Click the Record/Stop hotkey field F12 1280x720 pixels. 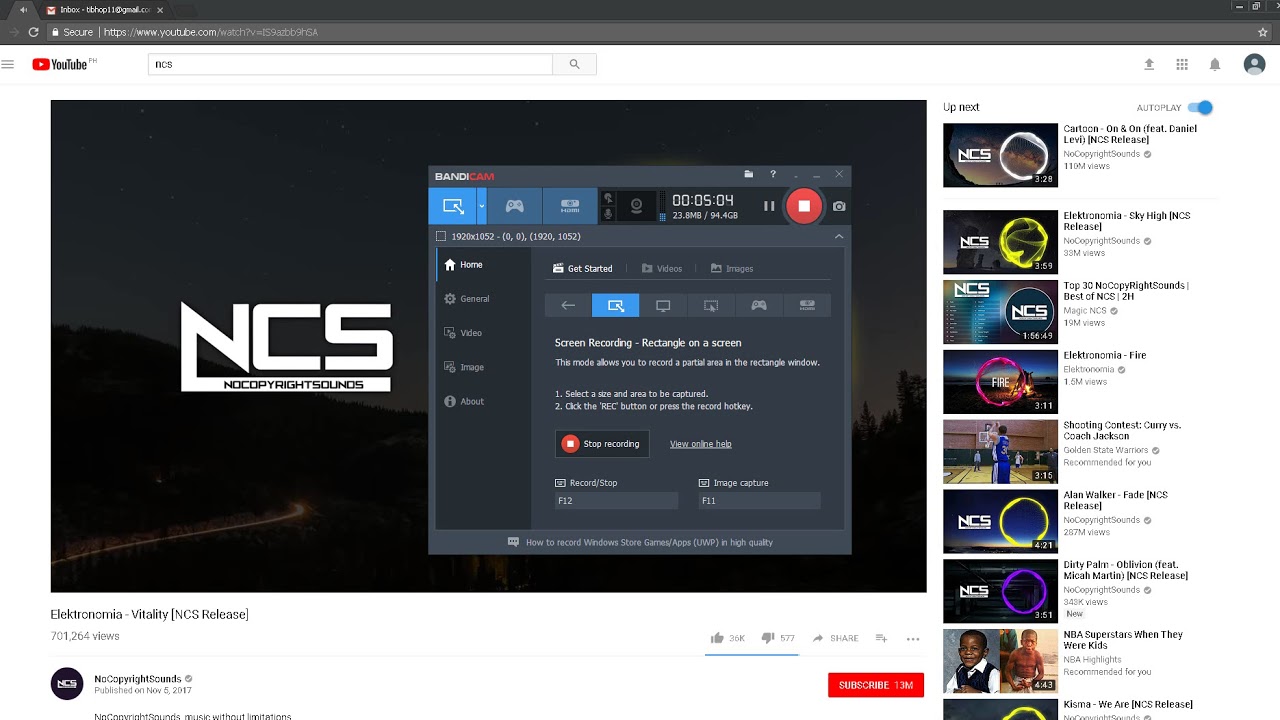tap(616, 500)
